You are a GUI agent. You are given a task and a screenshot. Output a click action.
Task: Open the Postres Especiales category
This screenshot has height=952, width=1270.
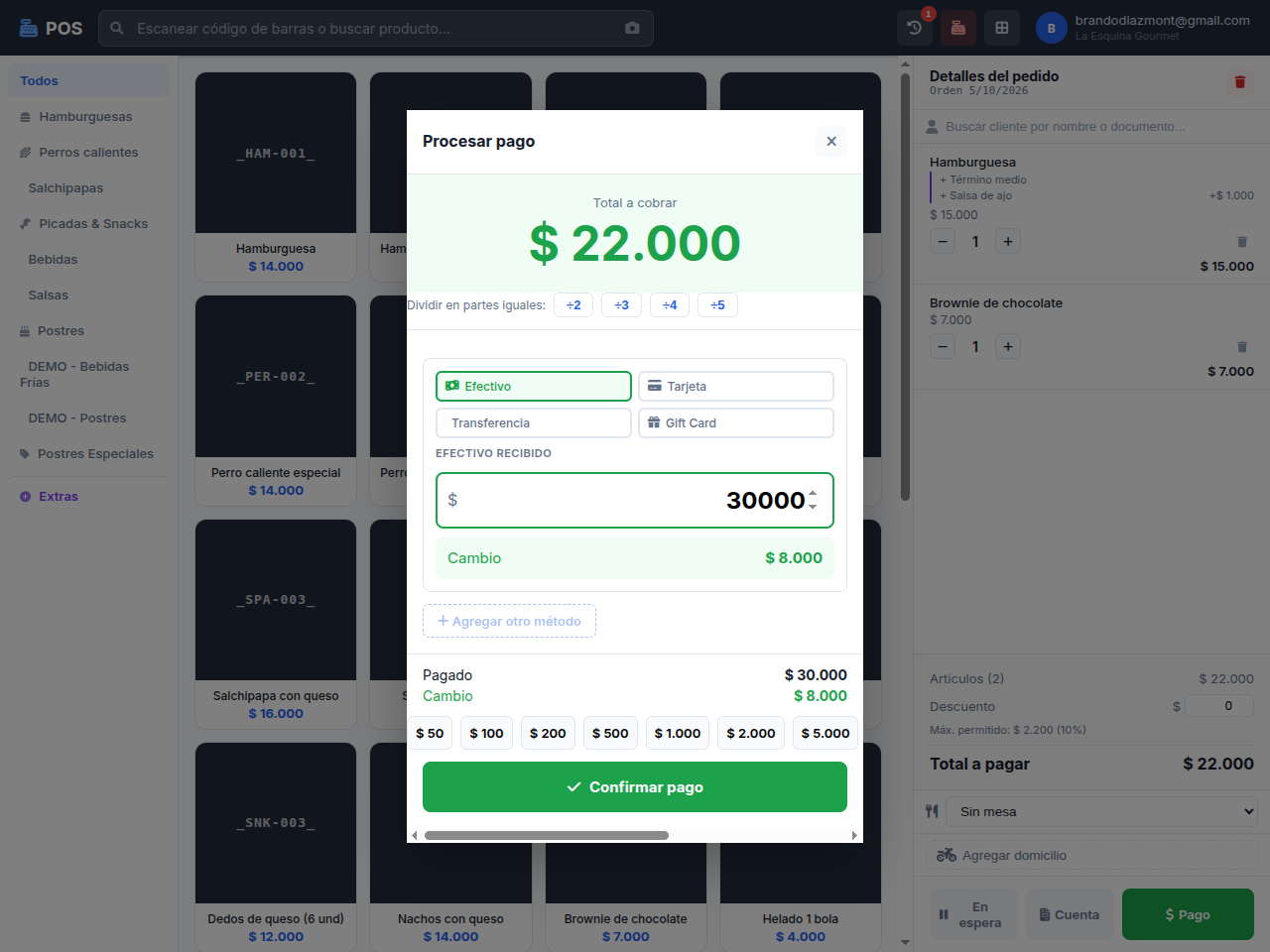89,454
